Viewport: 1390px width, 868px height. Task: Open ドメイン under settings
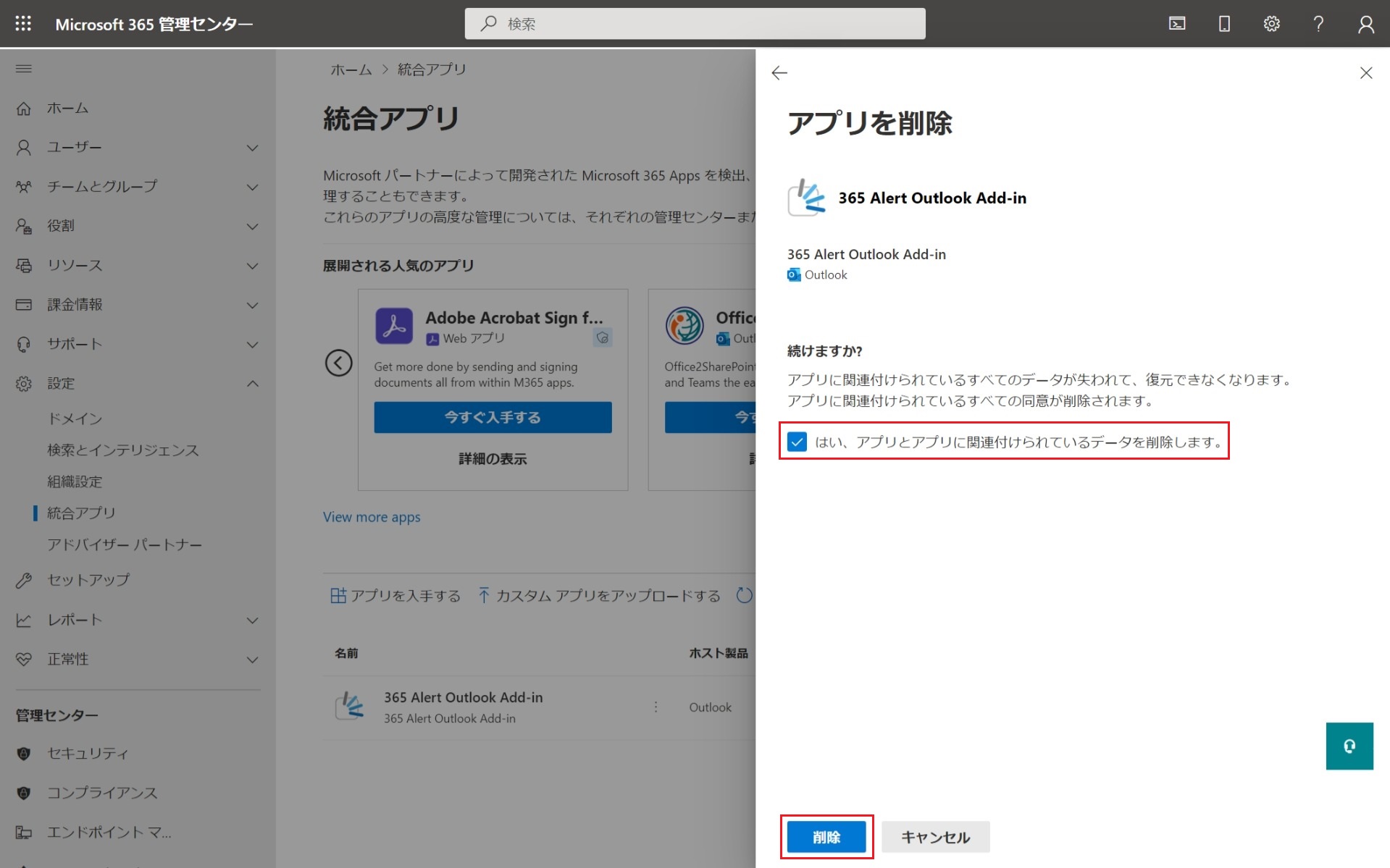tap(75, 418)
